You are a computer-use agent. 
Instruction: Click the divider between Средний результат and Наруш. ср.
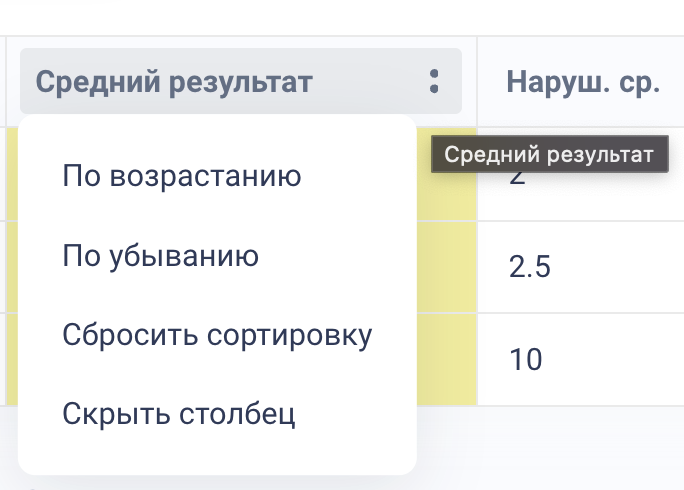coord(477,82)
